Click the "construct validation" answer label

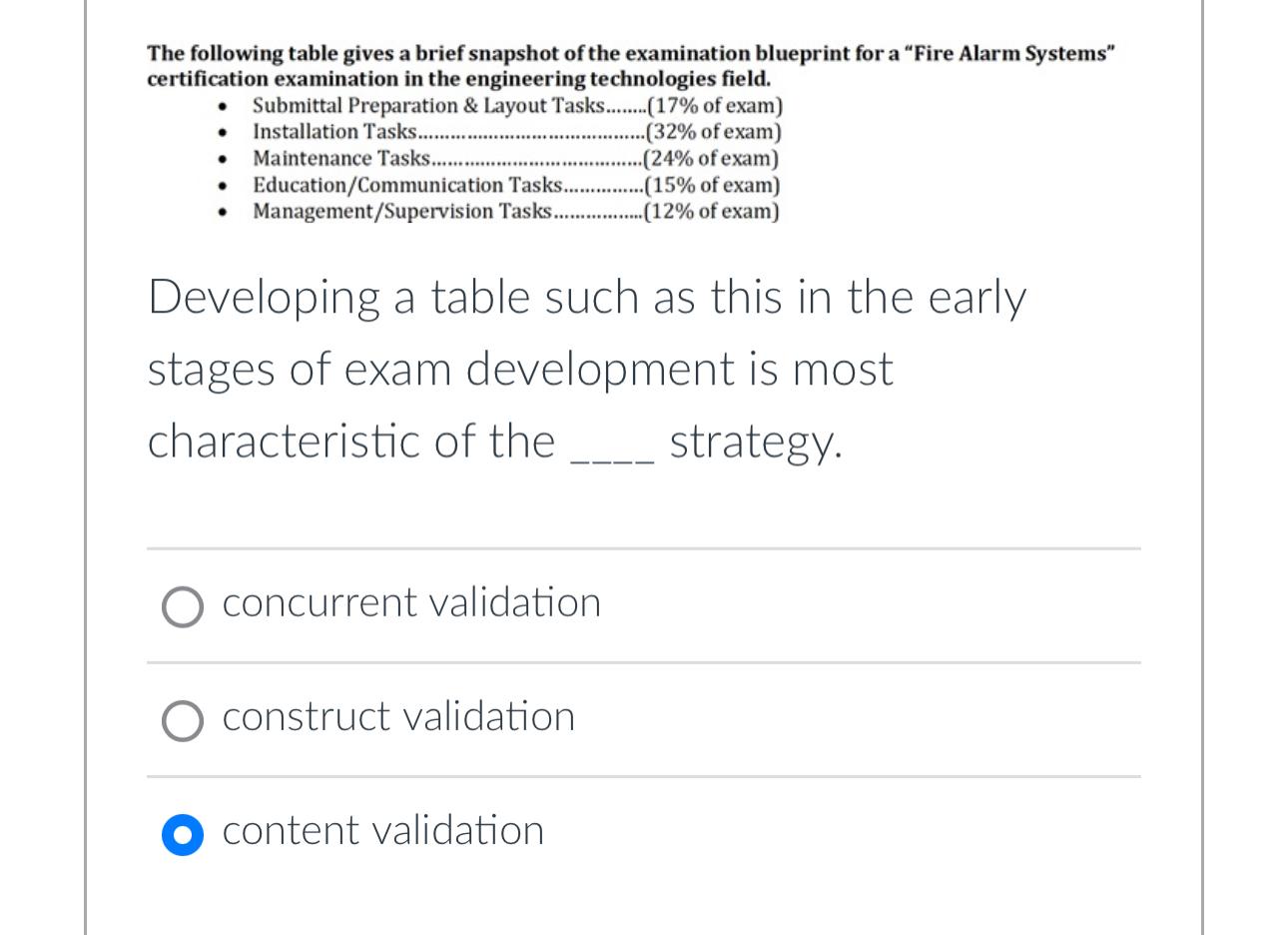click(x=398, y=717)
